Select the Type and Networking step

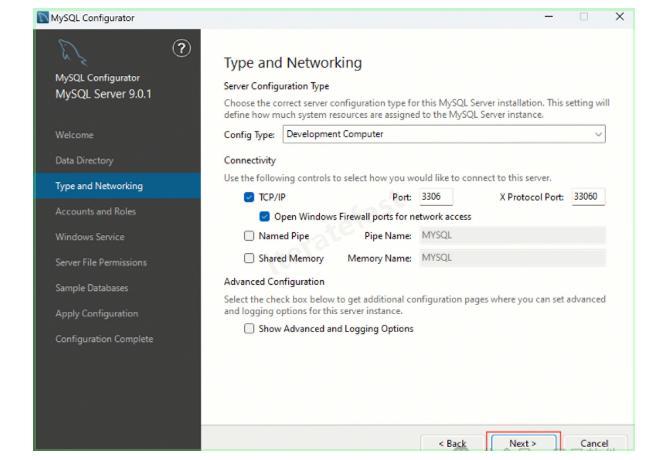click(x=117, y=186)
